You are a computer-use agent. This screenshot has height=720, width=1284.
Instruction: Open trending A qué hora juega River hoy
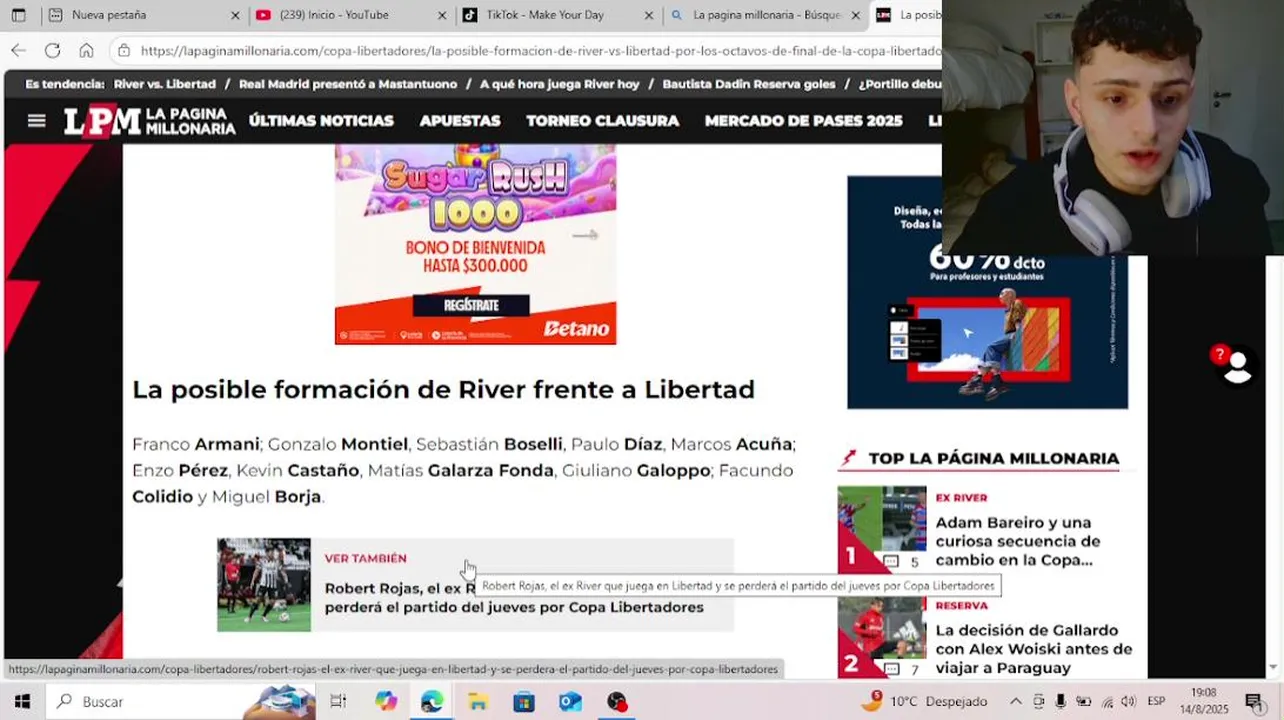click(560, 84)
